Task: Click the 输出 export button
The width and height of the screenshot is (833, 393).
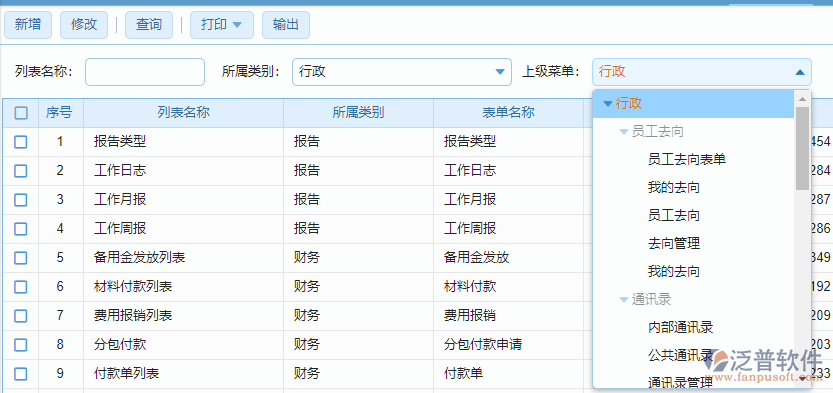Action: point(286,24)
